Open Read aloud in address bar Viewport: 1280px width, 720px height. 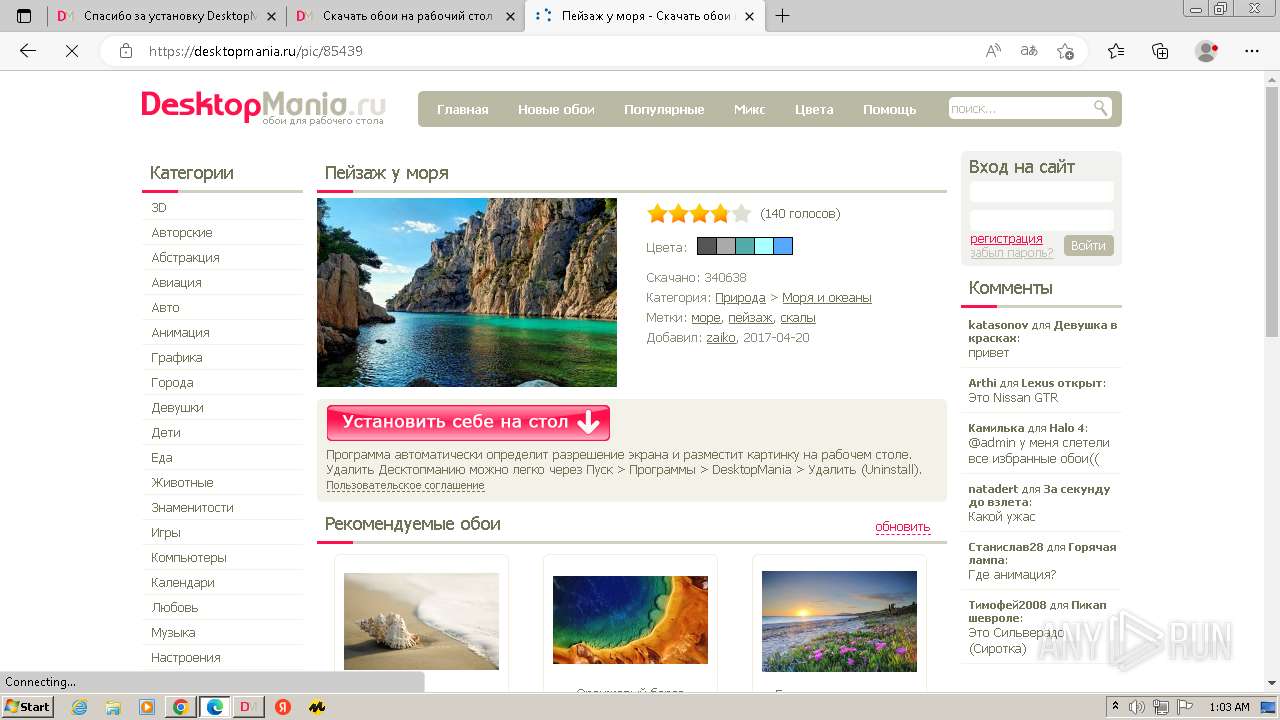993,51
